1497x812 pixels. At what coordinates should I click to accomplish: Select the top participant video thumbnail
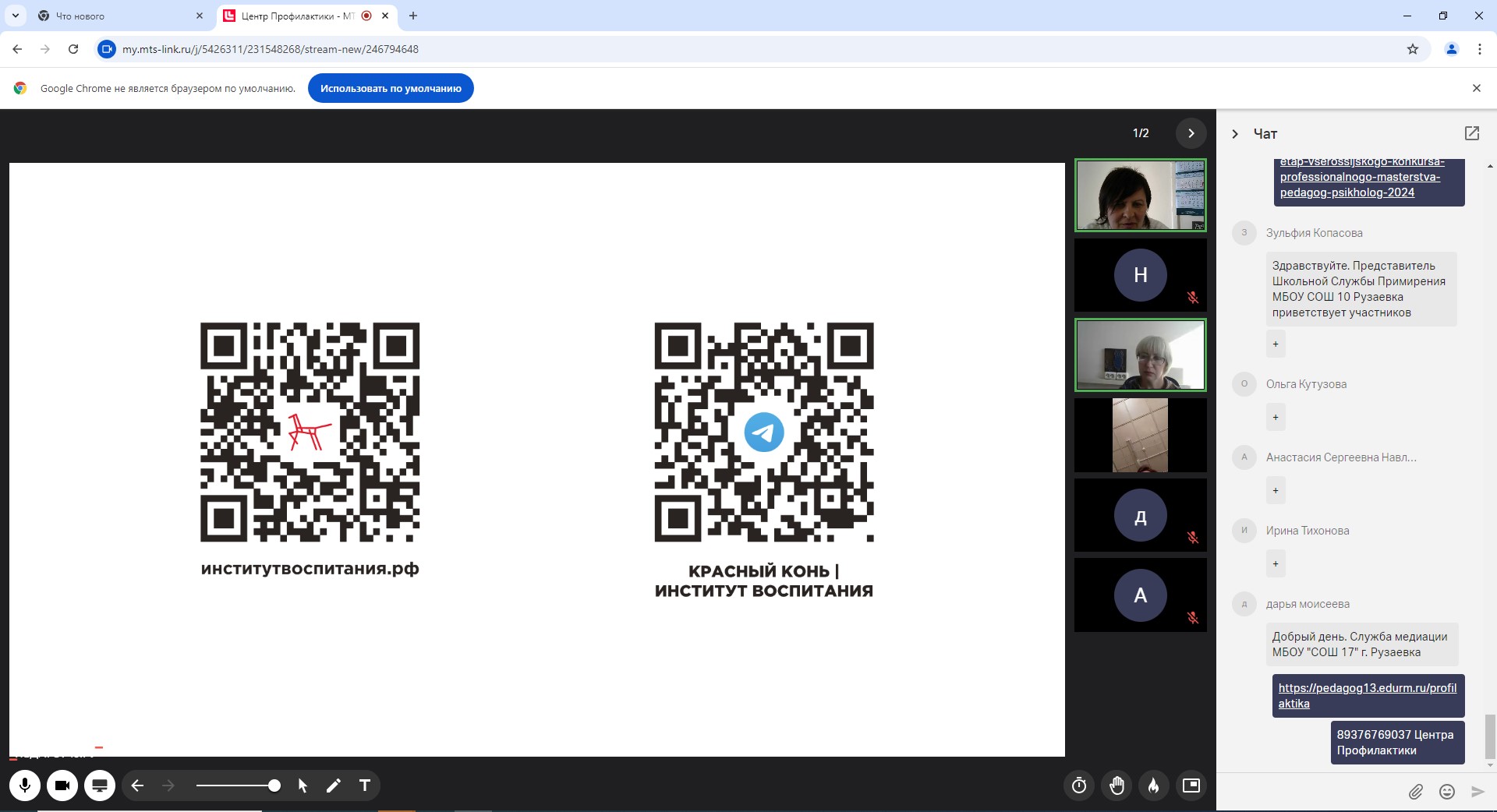click(x=1141, y=196)
